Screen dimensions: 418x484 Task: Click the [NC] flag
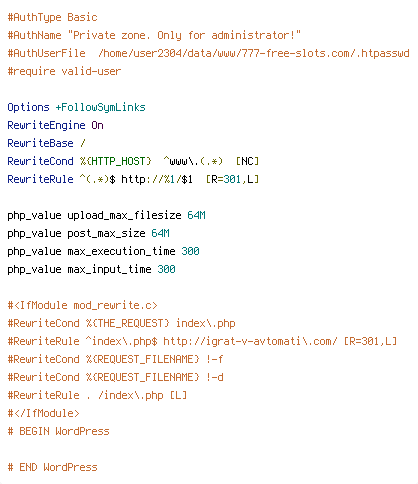[247, 161]
